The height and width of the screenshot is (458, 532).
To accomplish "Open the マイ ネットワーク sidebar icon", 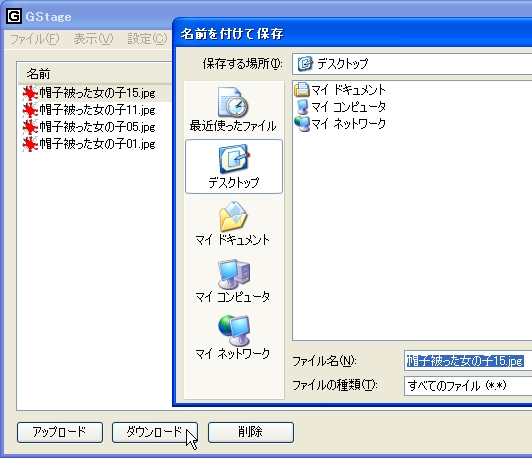I will tap(233, 337).
